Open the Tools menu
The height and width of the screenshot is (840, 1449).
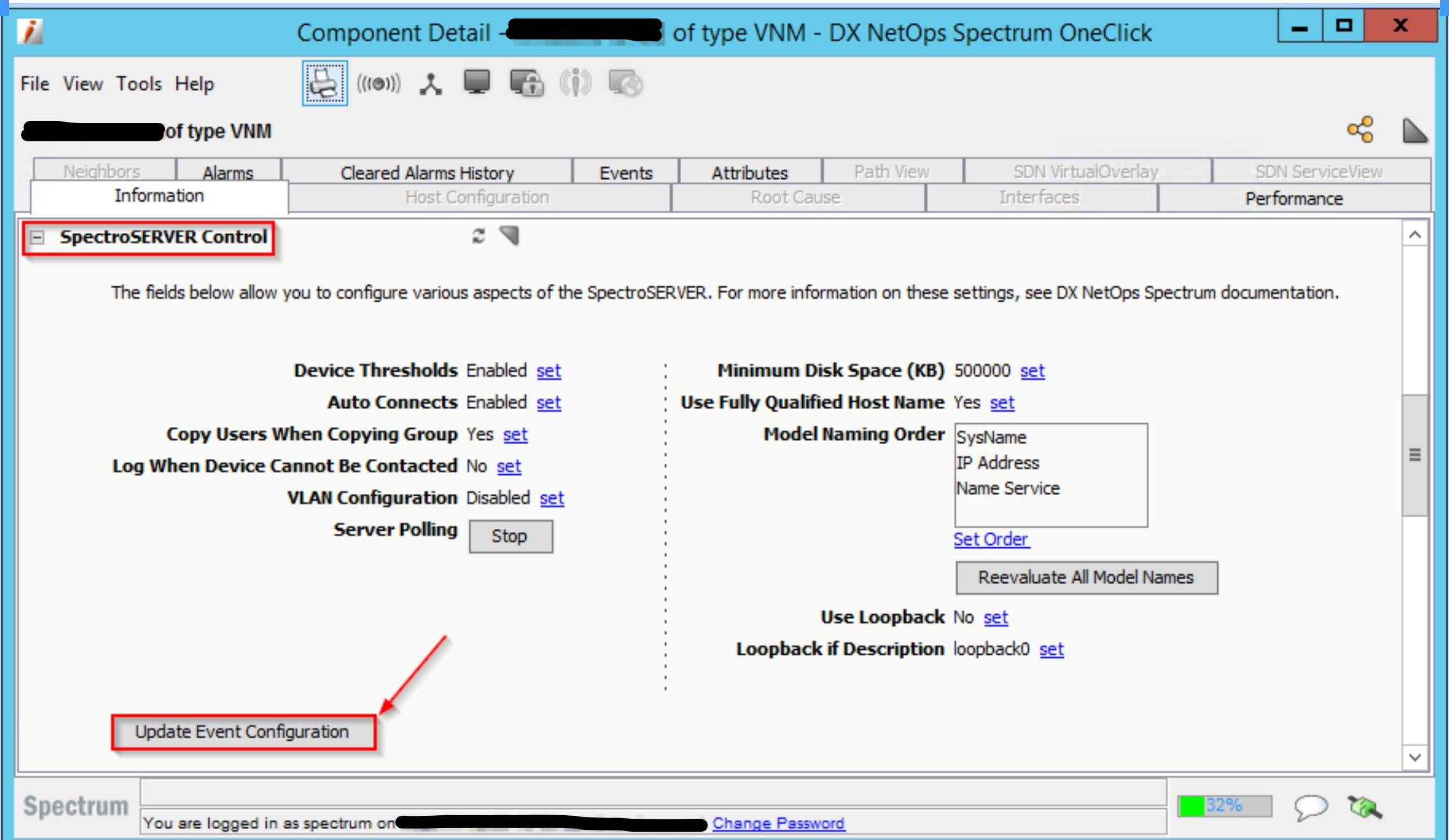point(138,83)
